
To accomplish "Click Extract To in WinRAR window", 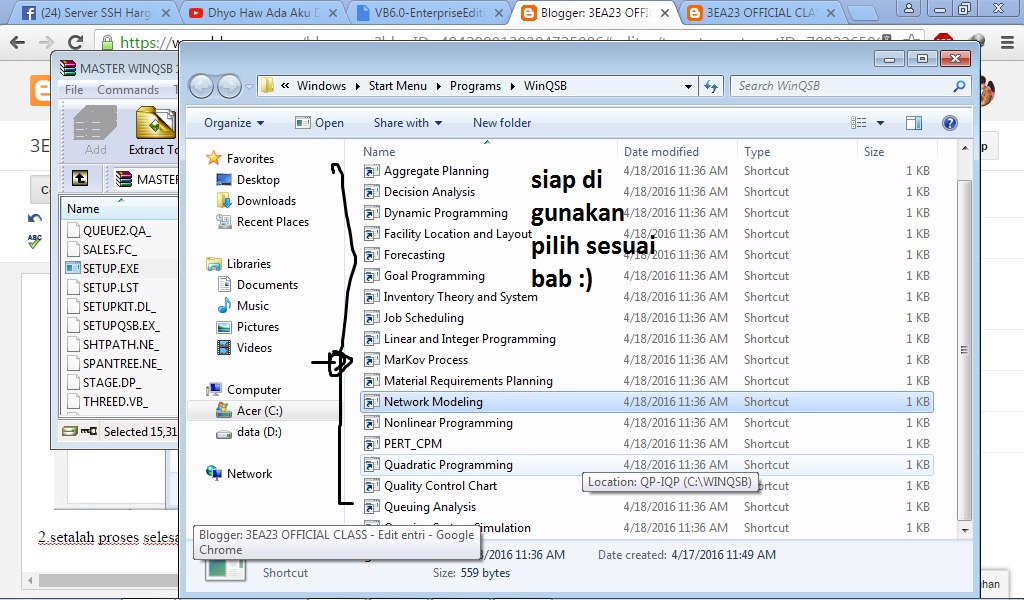I will point(154,131).
